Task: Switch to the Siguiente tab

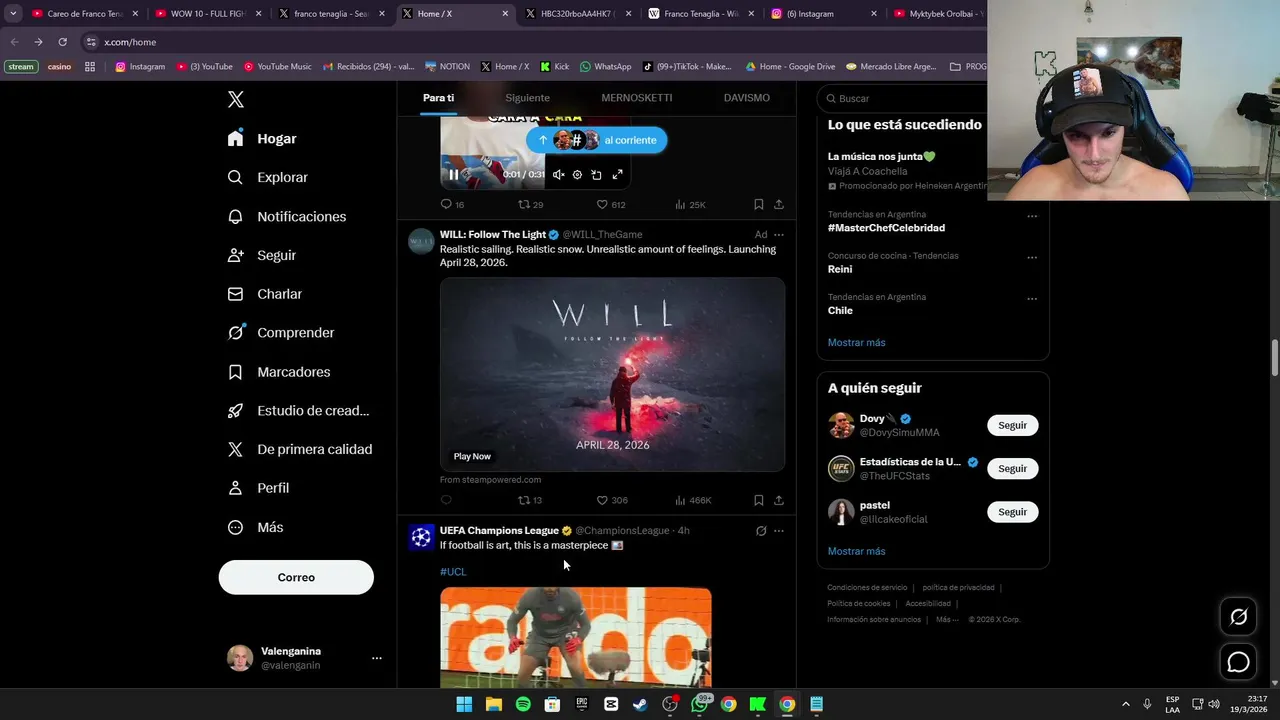Action: coord(527,98)
